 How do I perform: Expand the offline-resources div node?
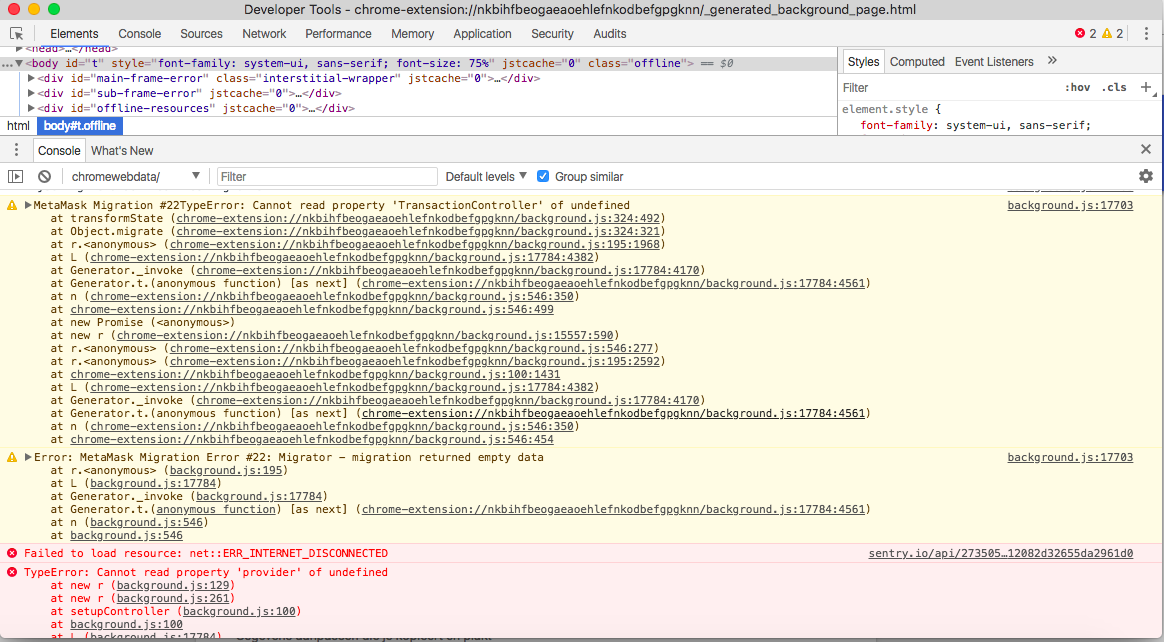point(31,108)
